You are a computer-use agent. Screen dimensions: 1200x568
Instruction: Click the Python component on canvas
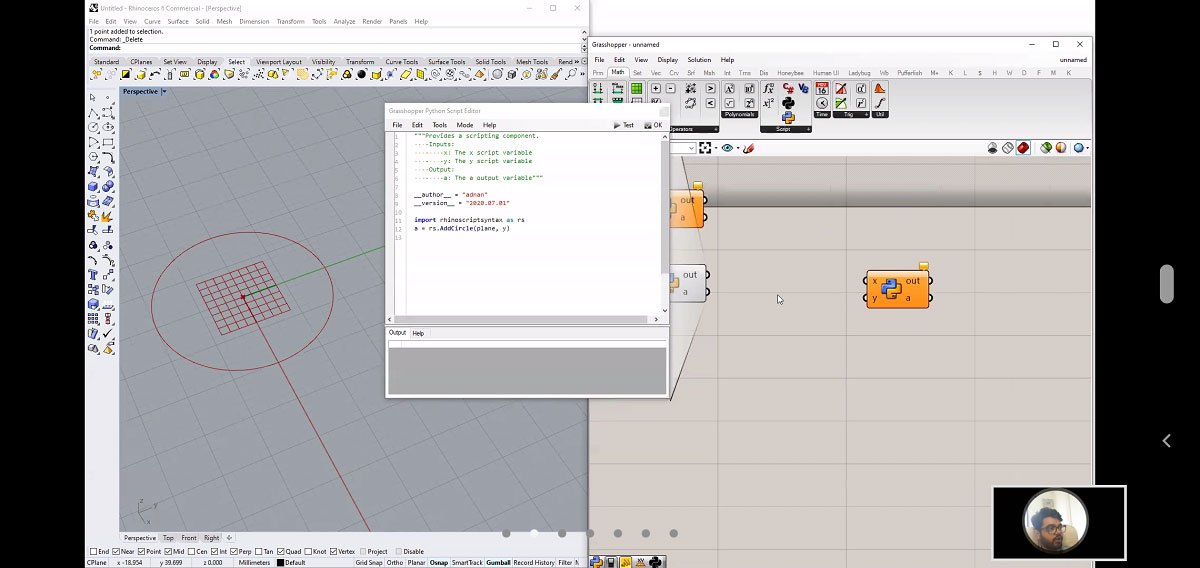click(891, 289)
